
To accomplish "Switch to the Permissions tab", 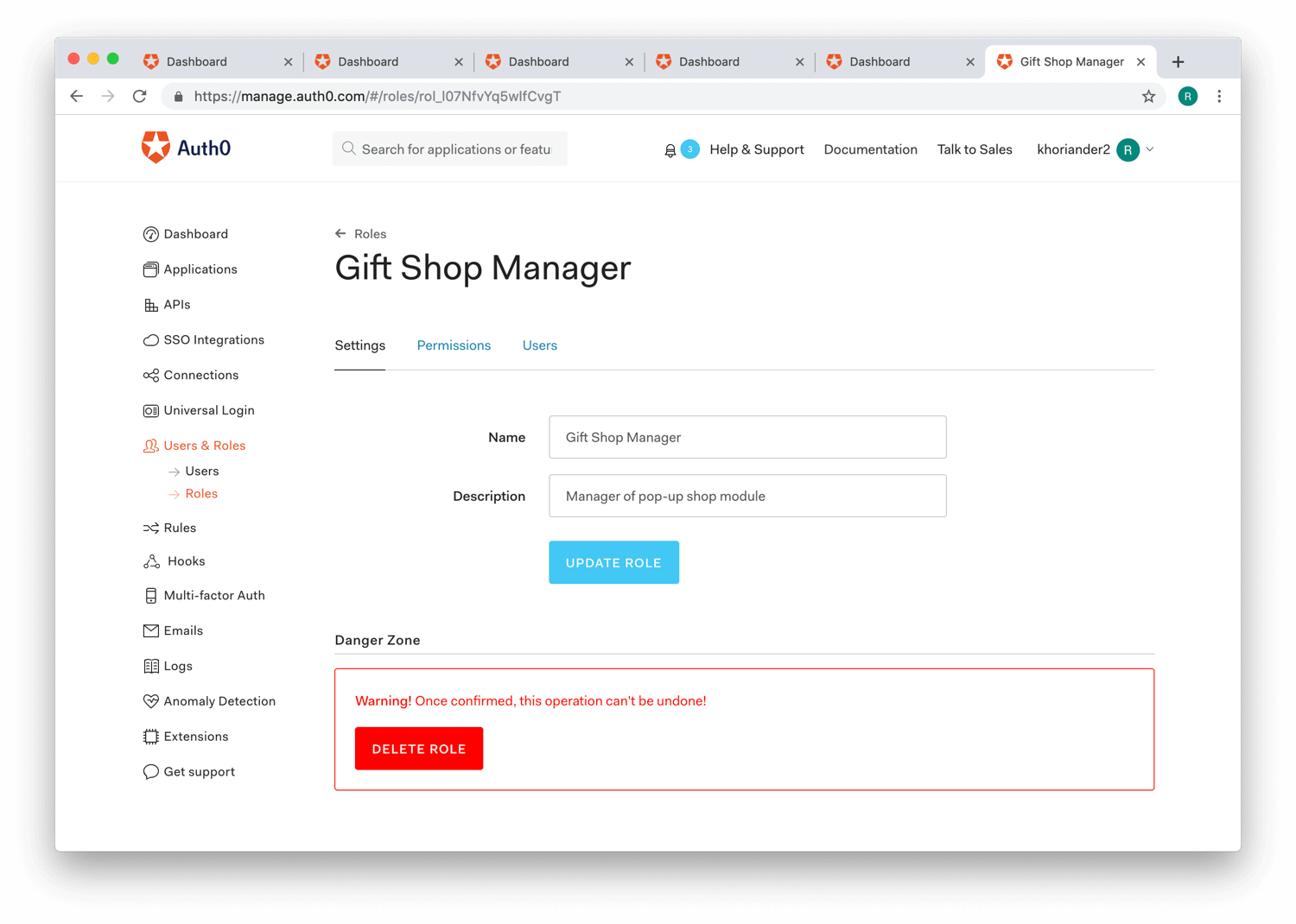I will (454, 345).
